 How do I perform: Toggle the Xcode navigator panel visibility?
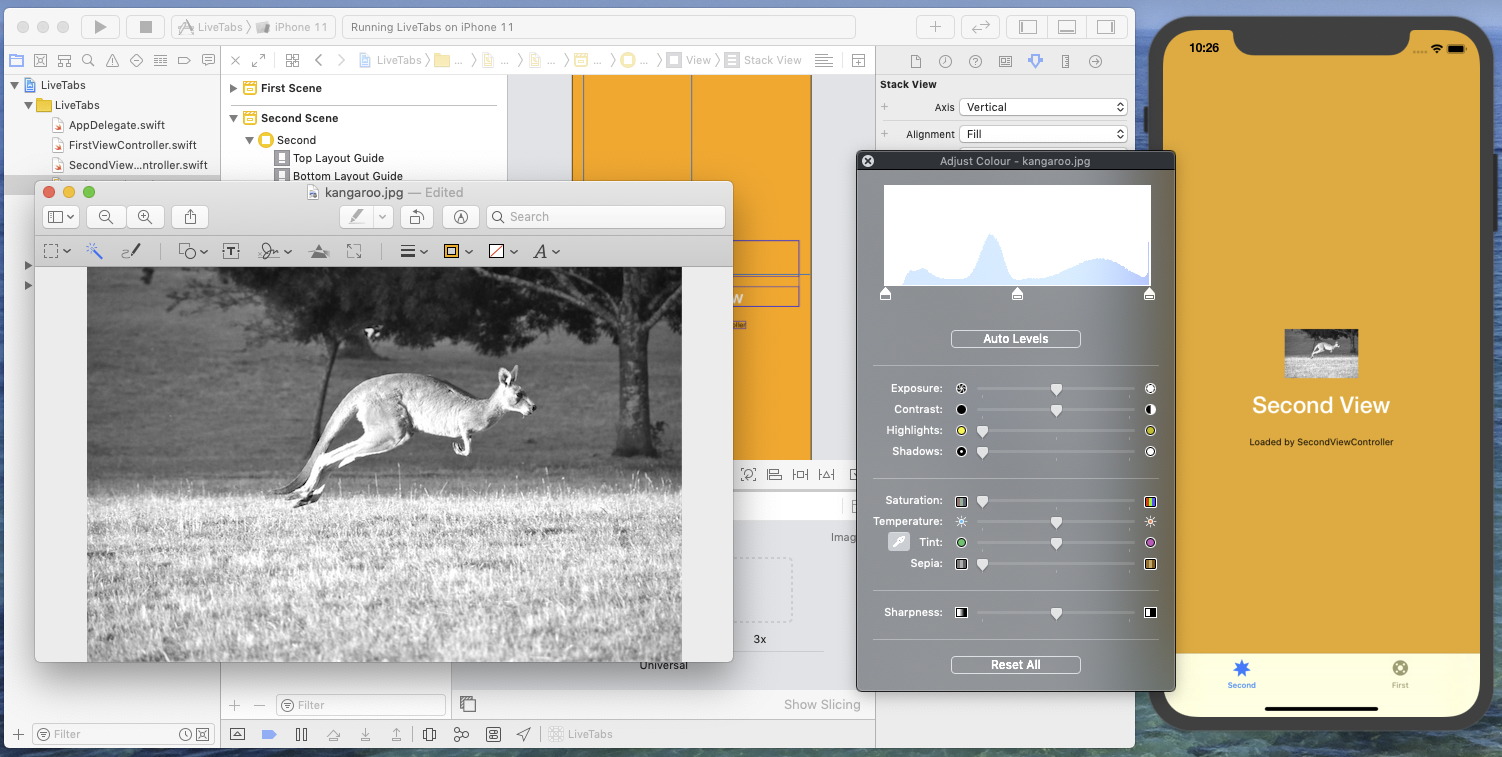click(x=1028, y=27)
